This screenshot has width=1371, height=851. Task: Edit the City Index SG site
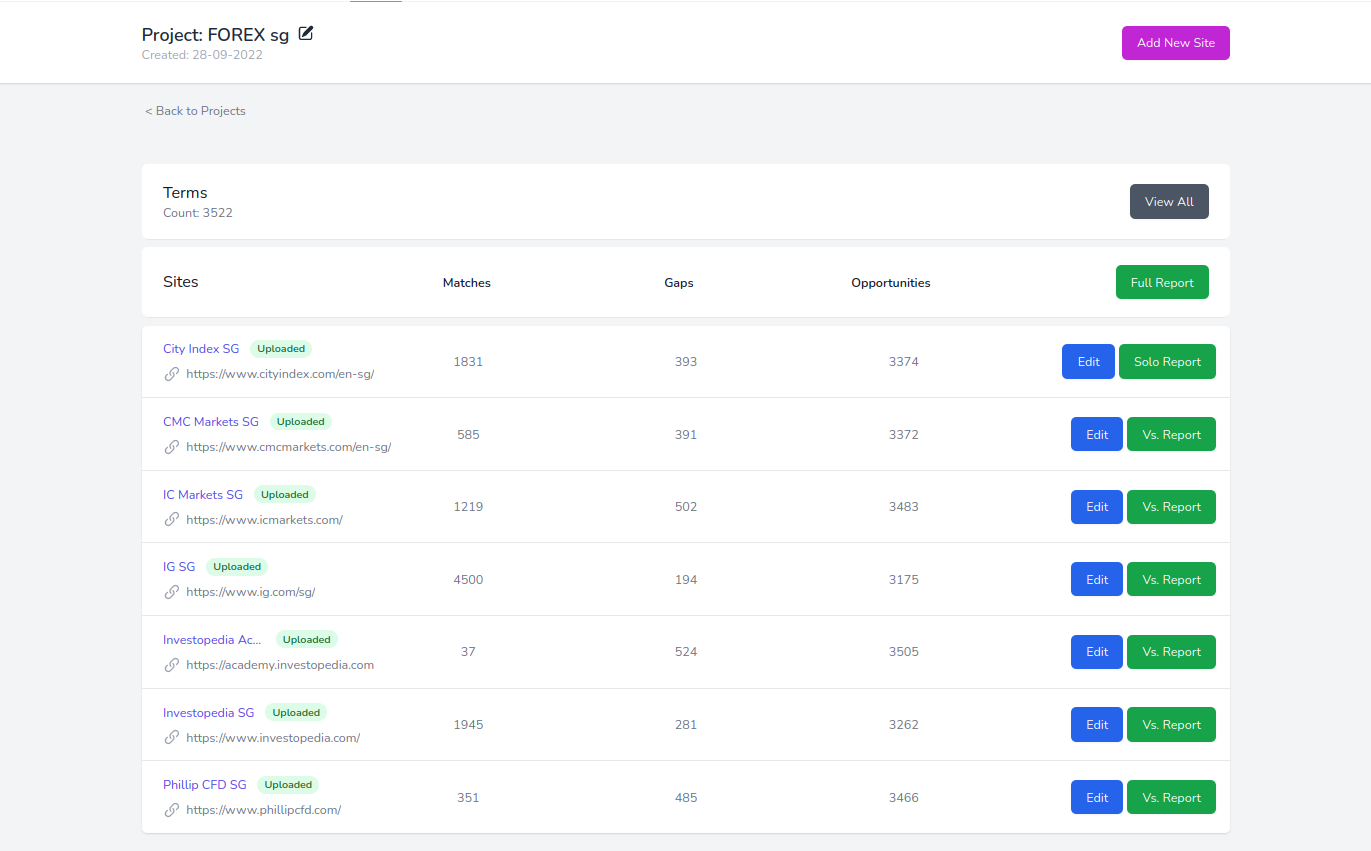tap(1088, 362)
